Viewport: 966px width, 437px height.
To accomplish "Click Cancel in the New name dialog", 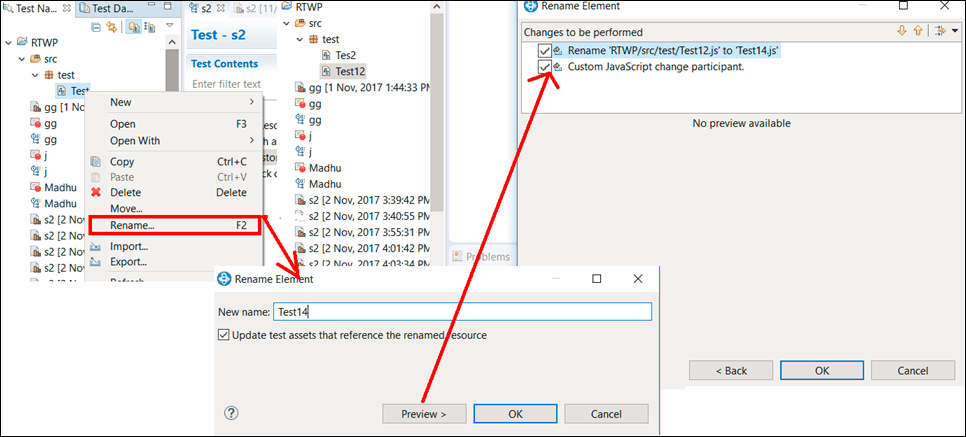I will pyautogui.click(x=606, y=414).
